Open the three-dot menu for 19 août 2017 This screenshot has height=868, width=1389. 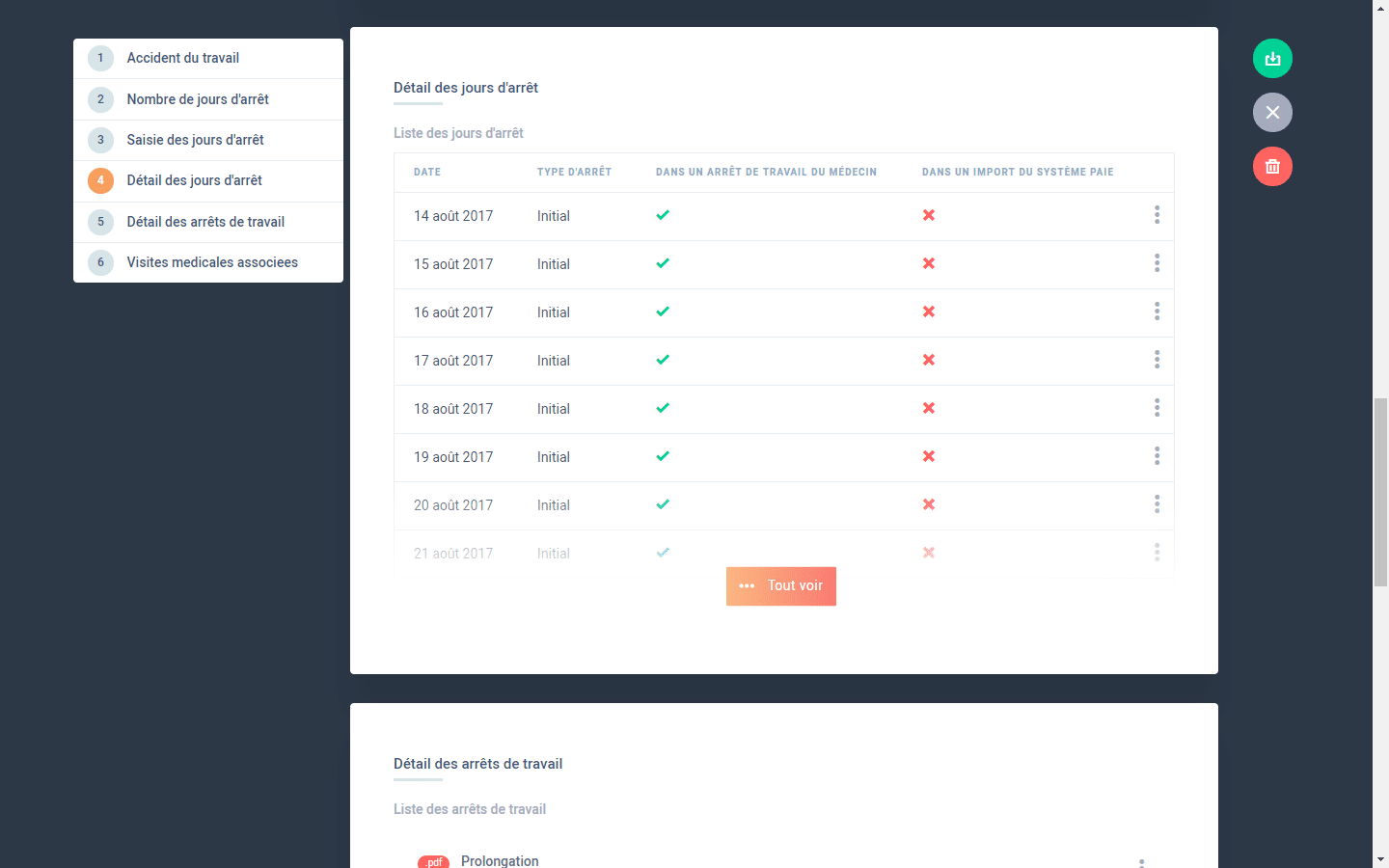(x=1157, y=456)
